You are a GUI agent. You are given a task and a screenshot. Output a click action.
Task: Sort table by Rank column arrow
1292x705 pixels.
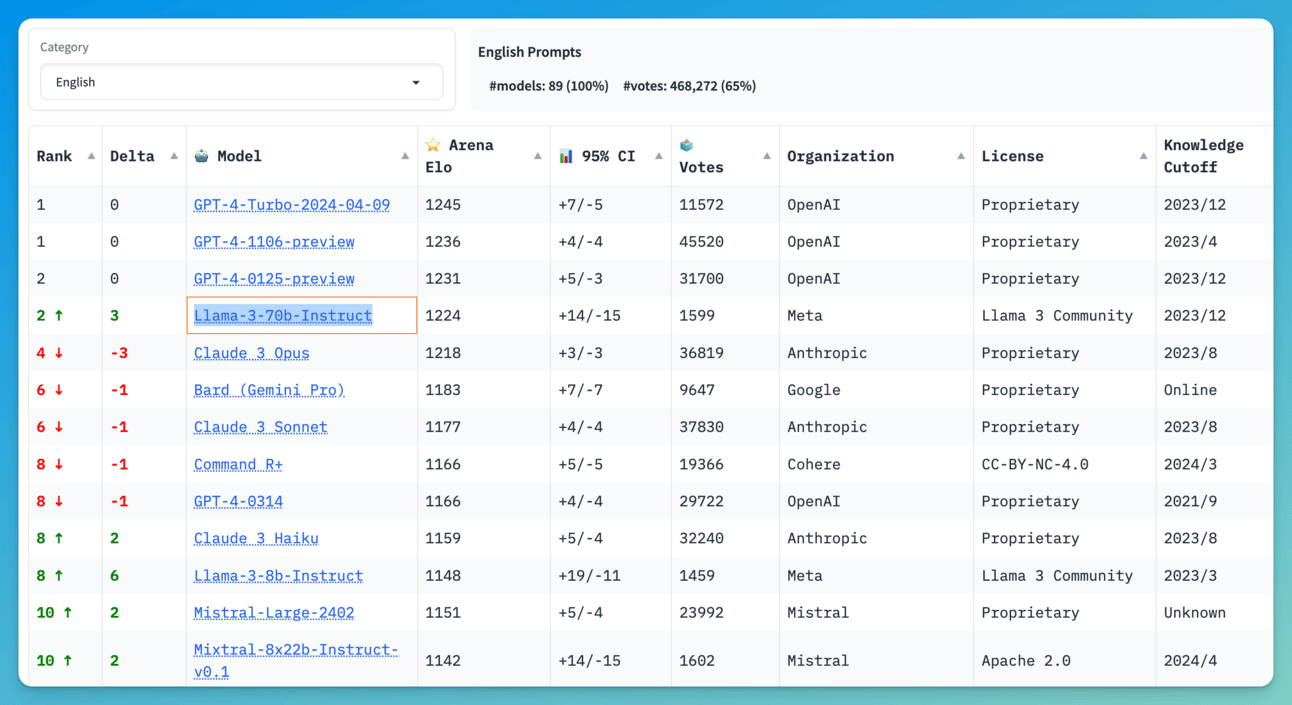(91, 156)
